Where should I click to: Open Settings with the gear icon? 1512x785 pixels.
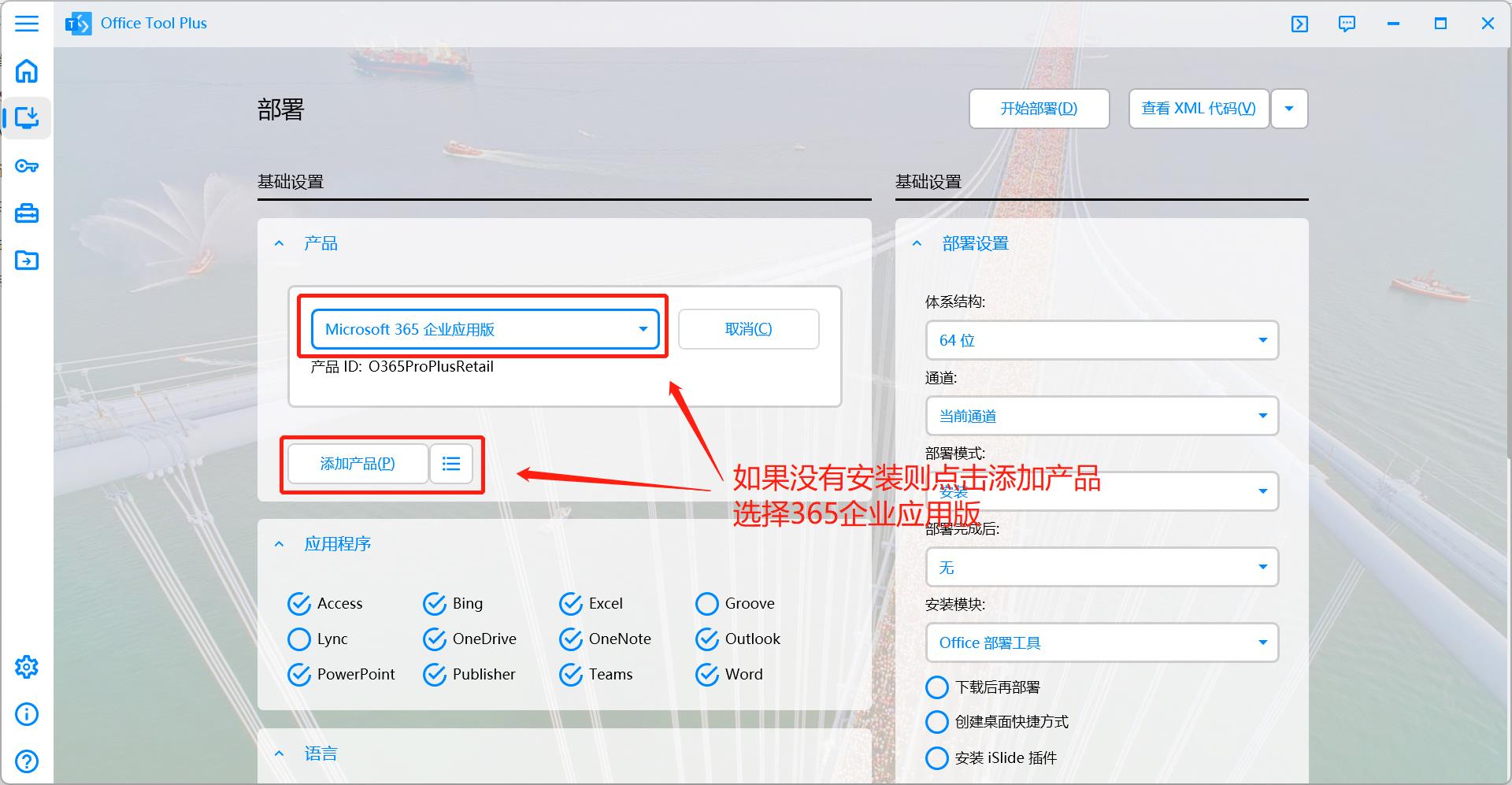[27, 666]
